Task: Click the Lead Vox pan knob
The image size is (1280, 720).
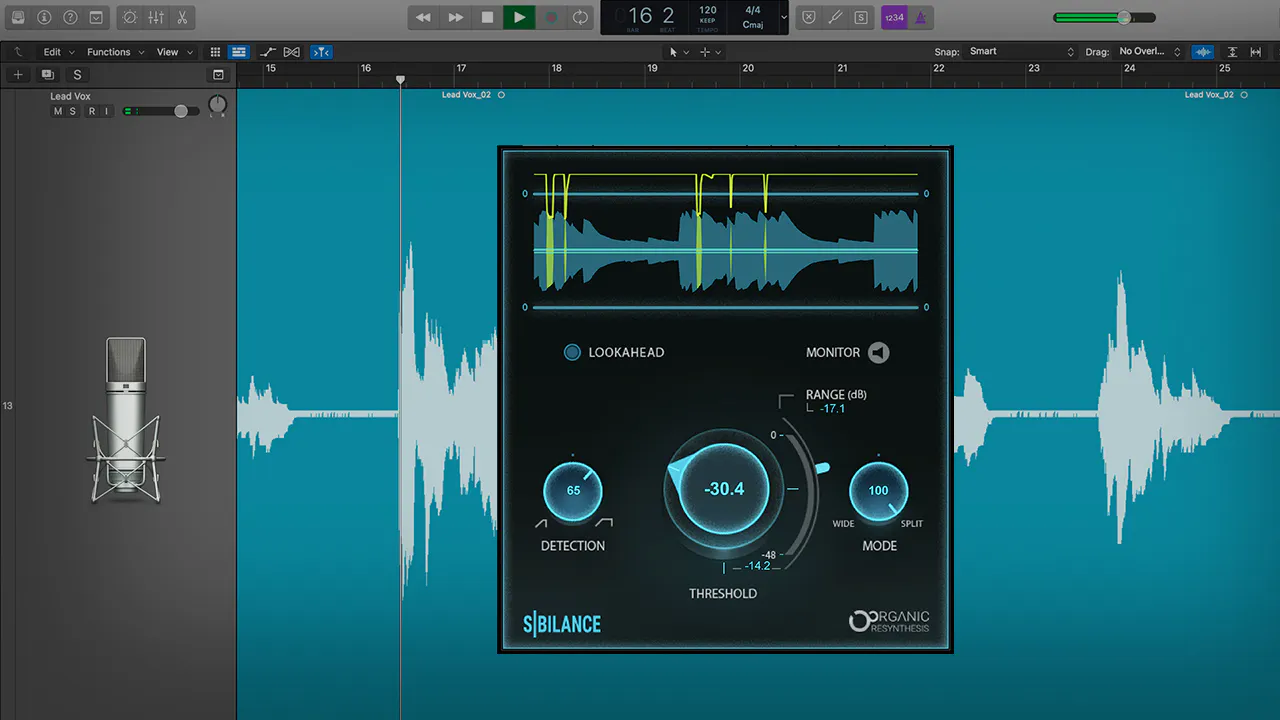Action: coord(218,105)
